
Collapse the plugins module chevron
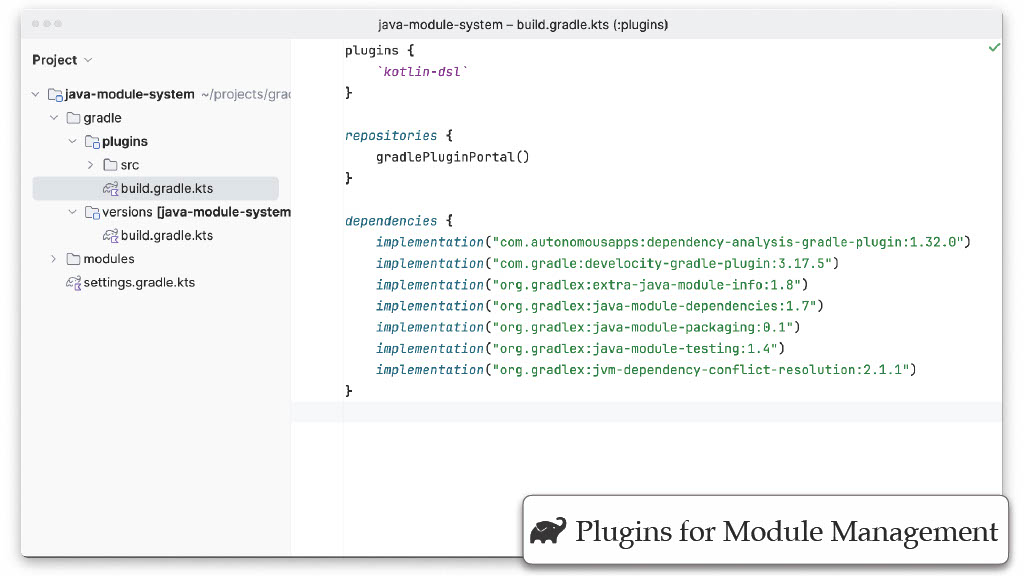tap(72, 142)
